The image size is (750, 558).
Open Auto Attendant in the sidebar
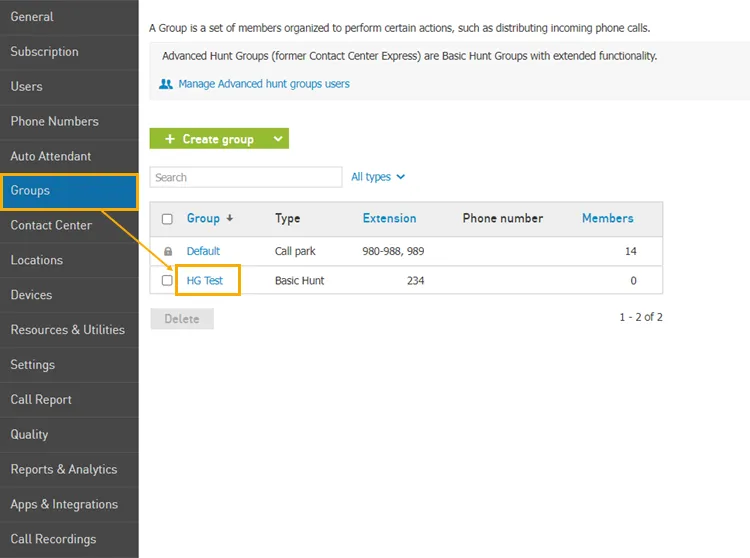(69, 156)
